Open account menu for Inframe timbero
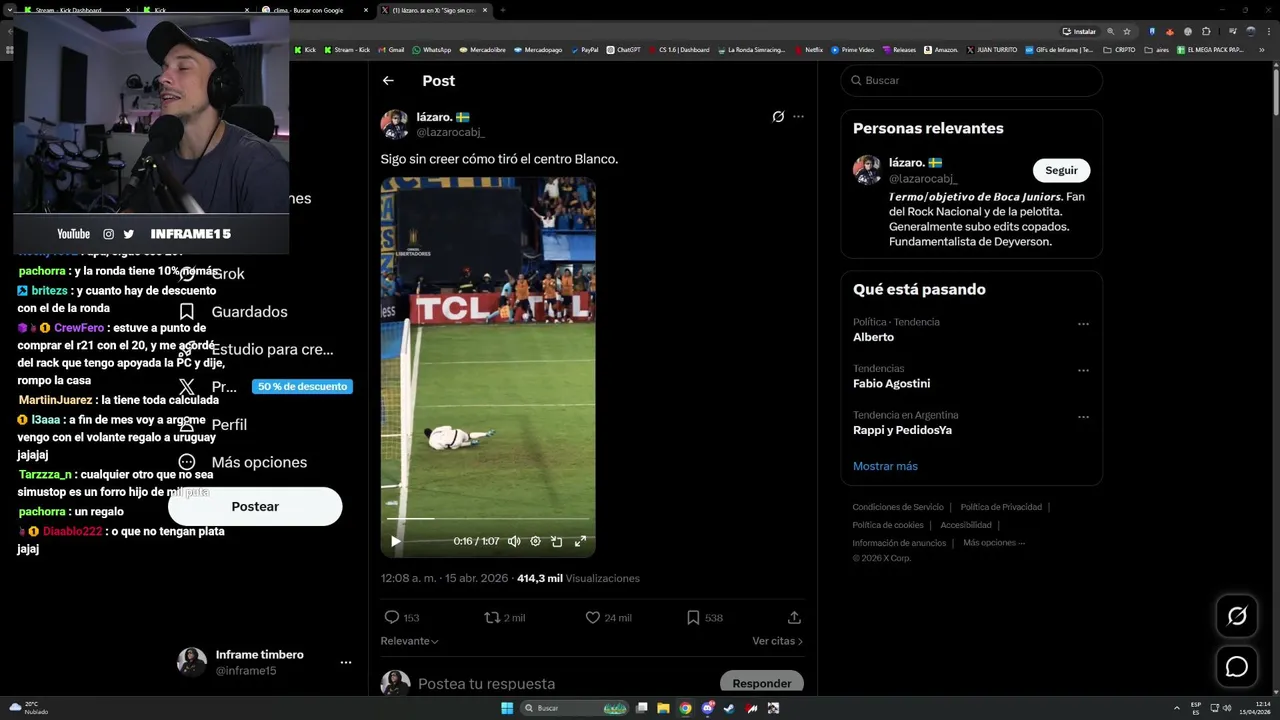Image resolution: width=1280 pixels, height=720 pixels. pyautogui.click(x=345, y=663)
